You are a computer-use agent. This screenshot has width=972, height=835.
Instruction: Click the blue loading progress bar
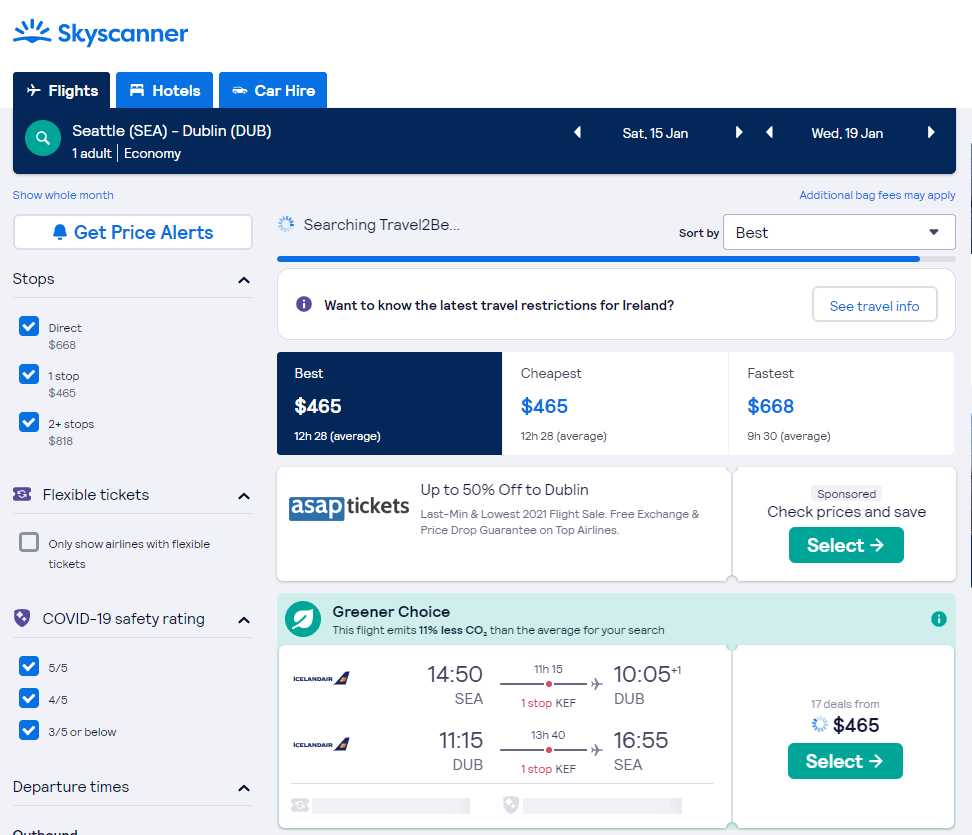coord(597,258)
